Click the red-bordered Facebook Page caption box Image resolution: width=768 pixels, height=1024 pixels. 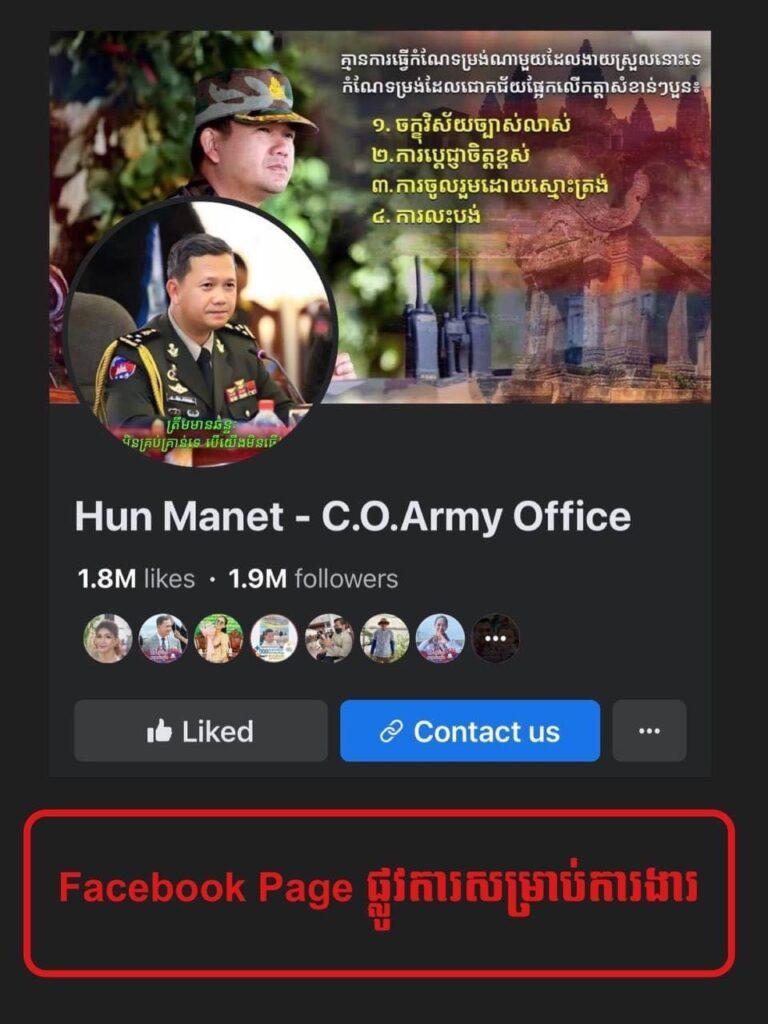pyautogui.click(x=379, y=893)
